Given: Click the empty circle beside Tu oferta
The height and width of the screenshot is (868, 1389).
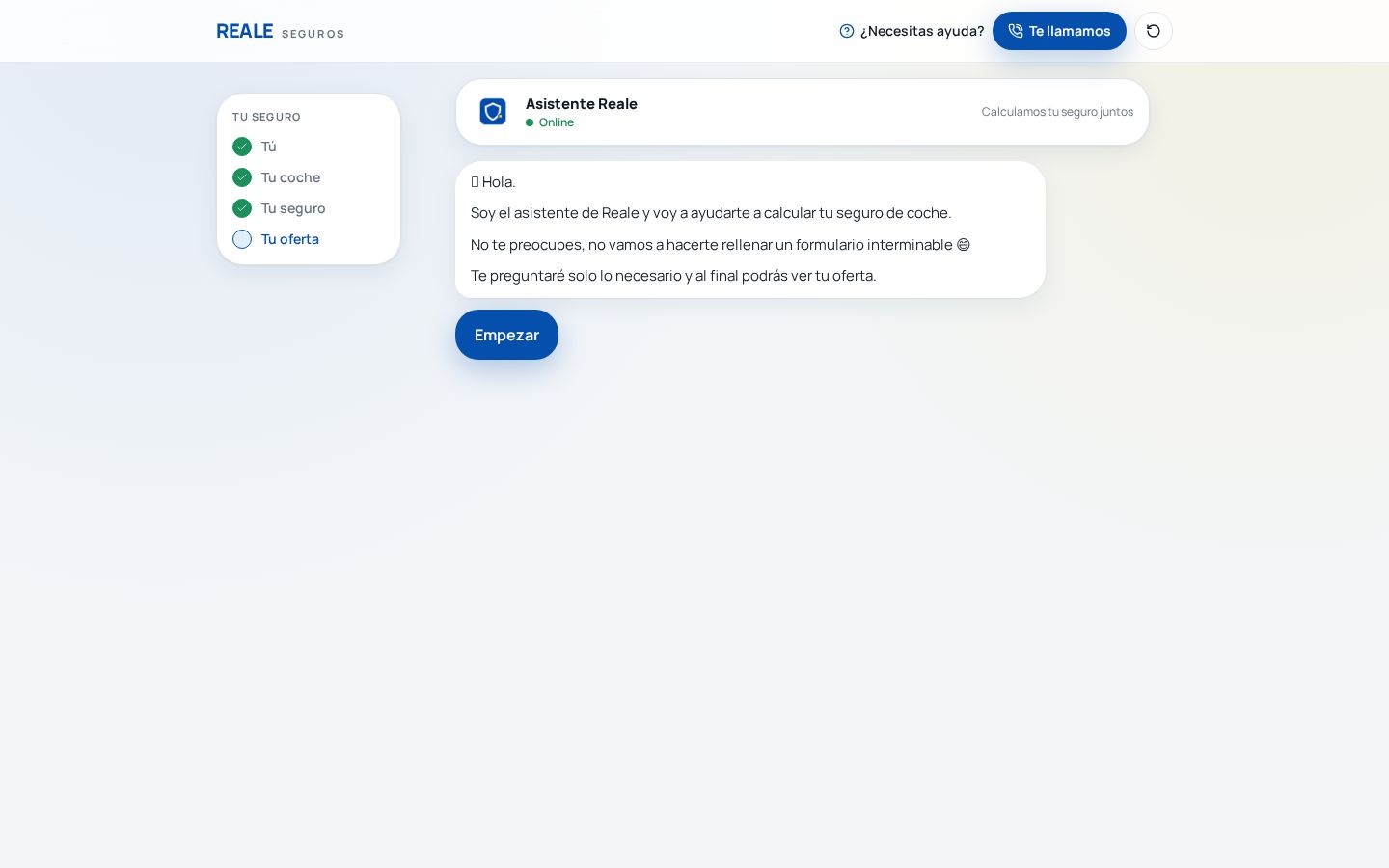Looking at the screenshot, I should (x=242, y=239).
